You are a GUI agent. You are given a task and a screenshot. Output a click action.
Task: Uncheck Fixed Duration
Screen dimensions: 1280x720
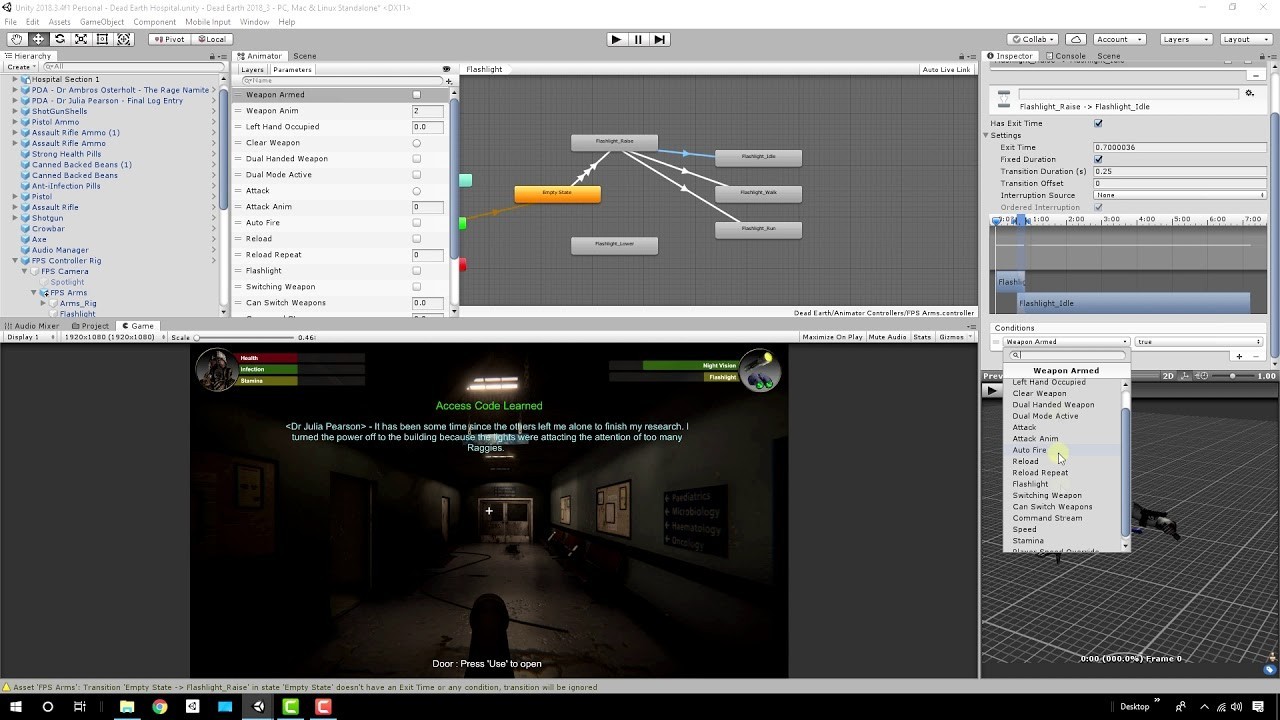click(1098, 159)
